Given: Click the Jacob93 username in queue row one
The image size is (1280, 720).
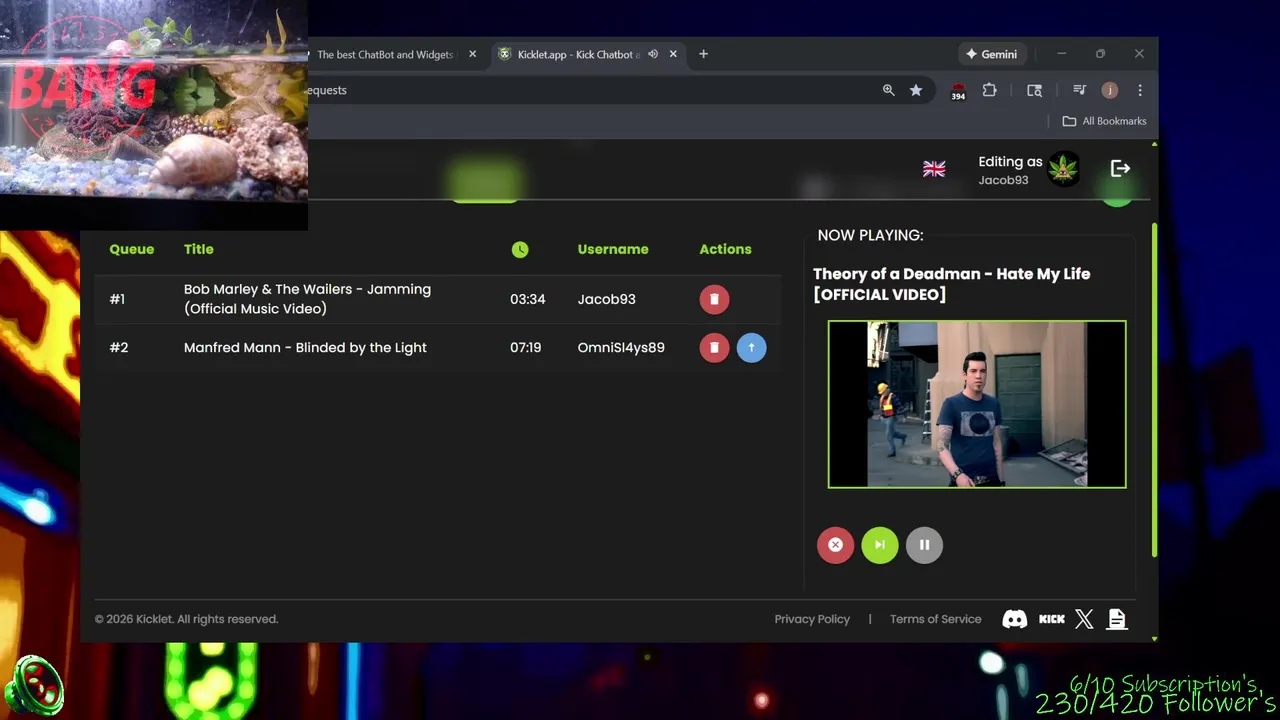Looking at the screenshot, I should click(606, 299).
